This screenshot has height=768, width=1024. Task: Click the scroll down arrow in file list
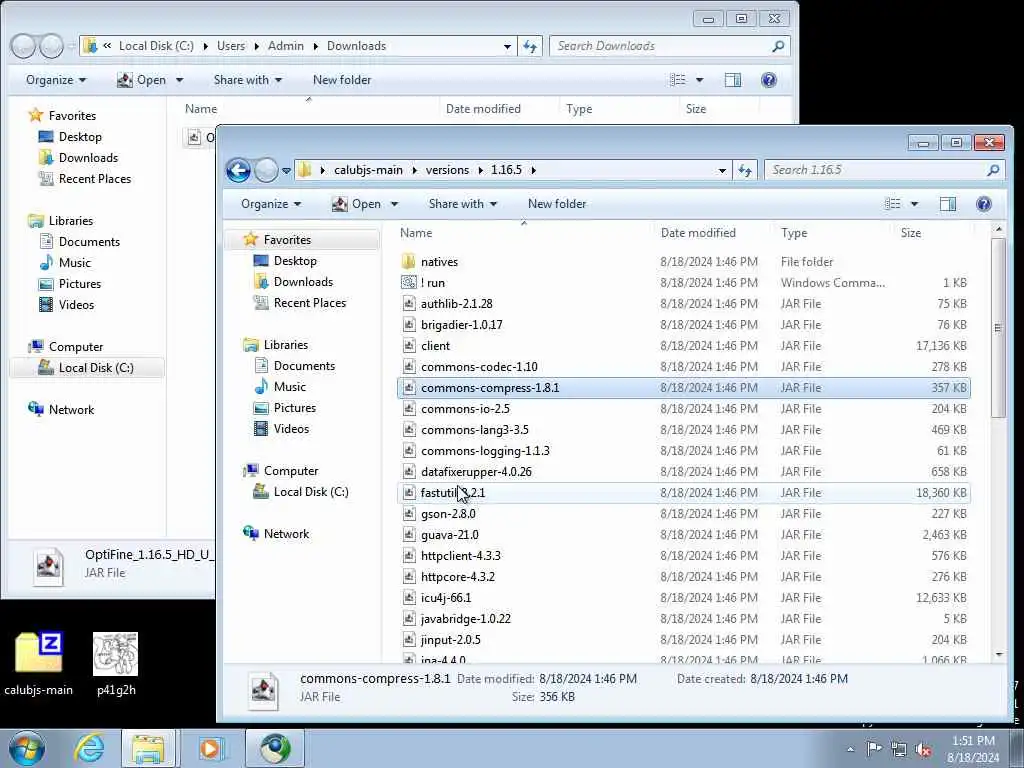click(999, 654)
